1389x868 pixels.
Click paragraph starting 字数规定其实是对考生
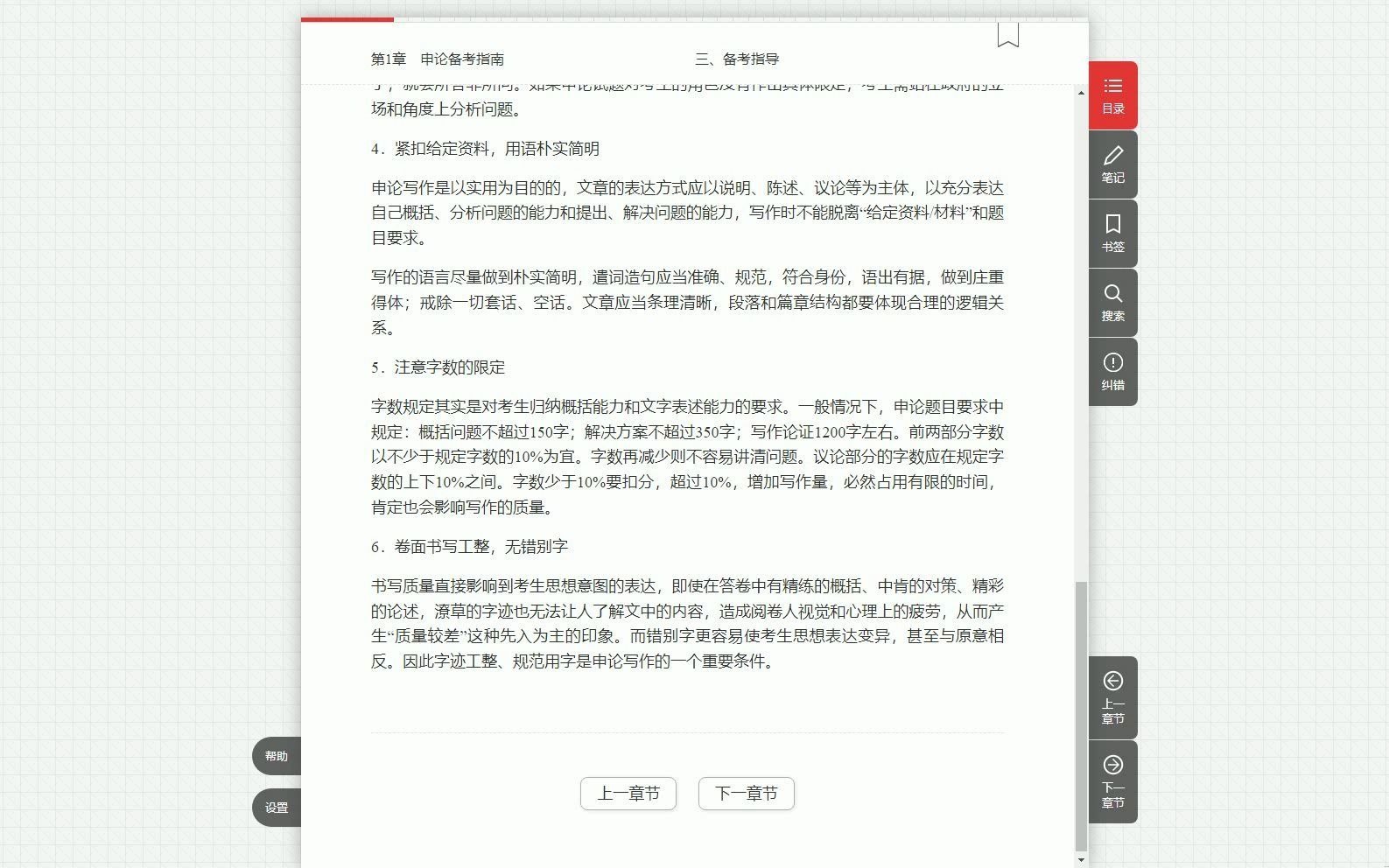coord(687,457)
